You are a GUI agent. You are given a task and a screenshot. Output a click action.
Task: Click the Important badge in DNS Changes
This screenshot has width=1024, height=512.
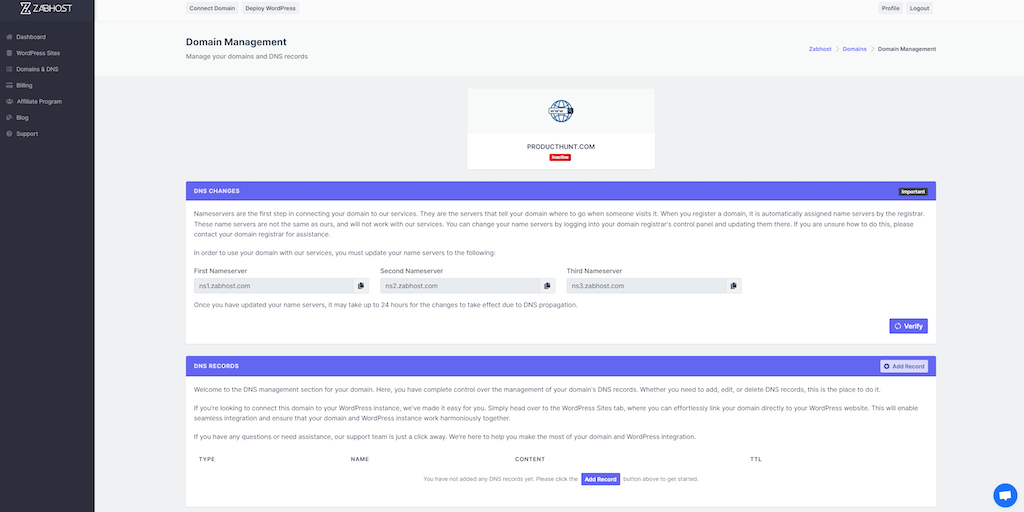913,191
